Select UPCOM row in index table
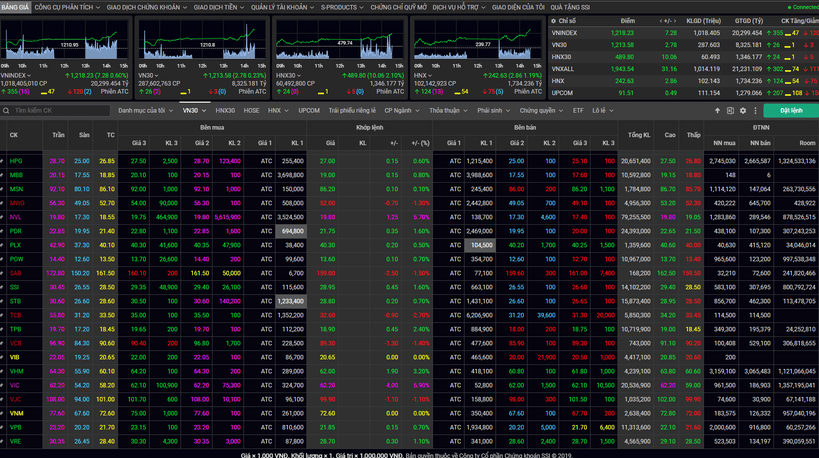The height and width of the screenshot is (458, 819). (684, 93)
